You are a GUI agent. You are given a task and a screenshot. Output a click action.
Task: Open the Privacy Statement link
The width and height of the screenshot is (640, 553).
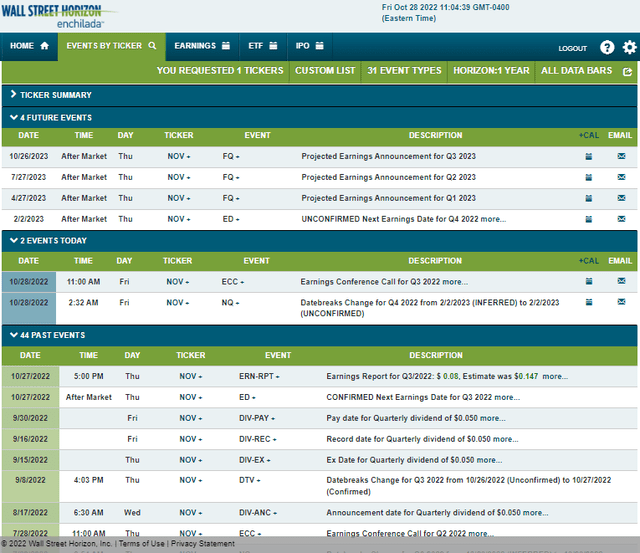(x=202, y=544)
